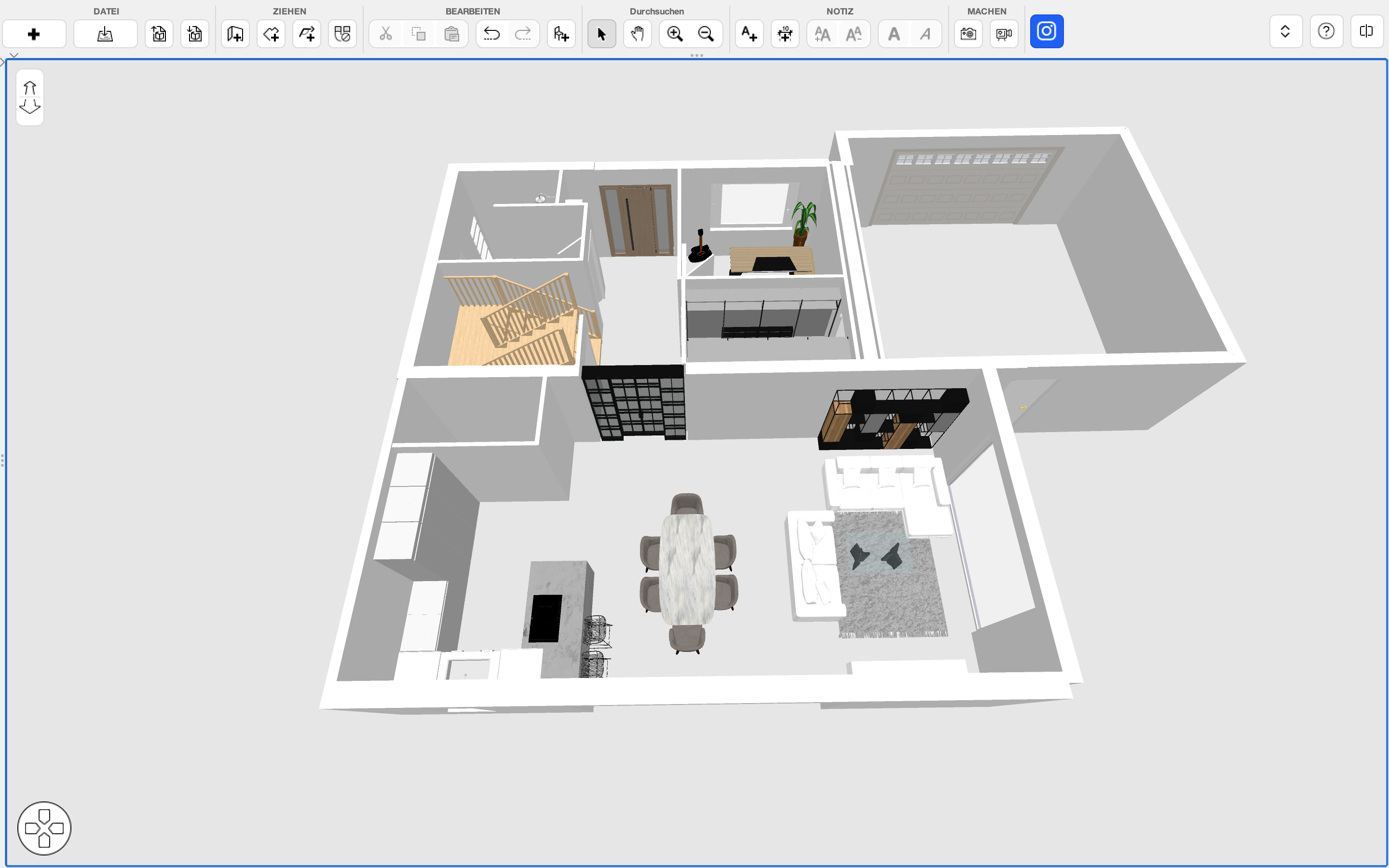1389x868 pixels.
Task: Expand the small chevron below the toolbar
Action: pos(14,55)
